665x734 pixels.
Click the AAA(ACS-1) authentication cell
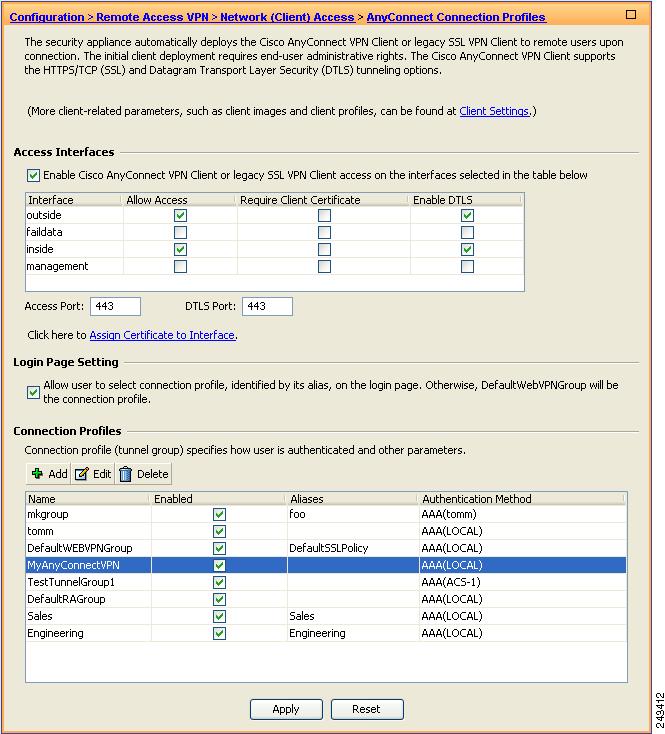(x=523, y=582)
